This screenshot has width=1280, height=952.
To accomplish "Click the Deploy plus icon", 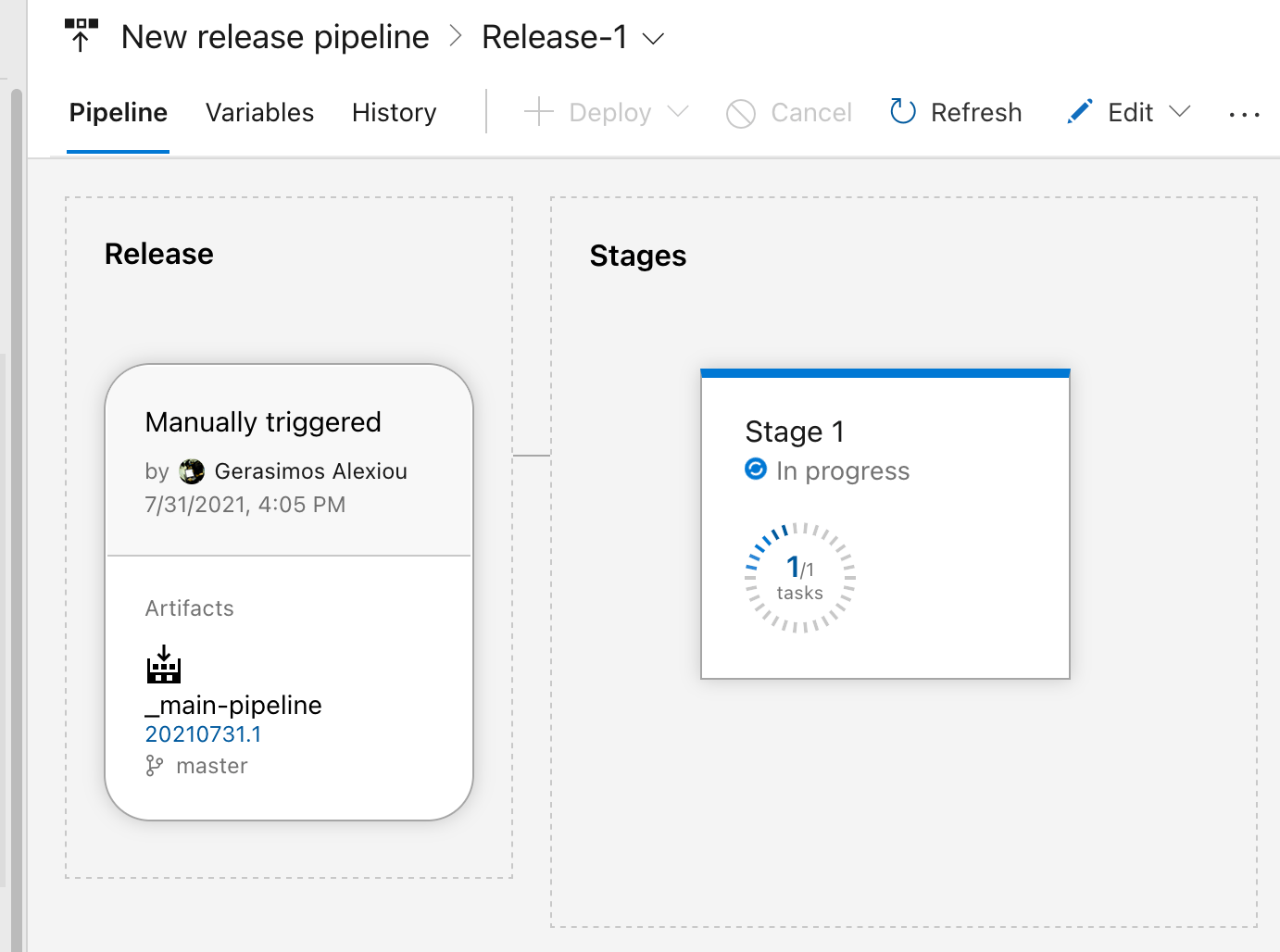I will coord(539,112).
